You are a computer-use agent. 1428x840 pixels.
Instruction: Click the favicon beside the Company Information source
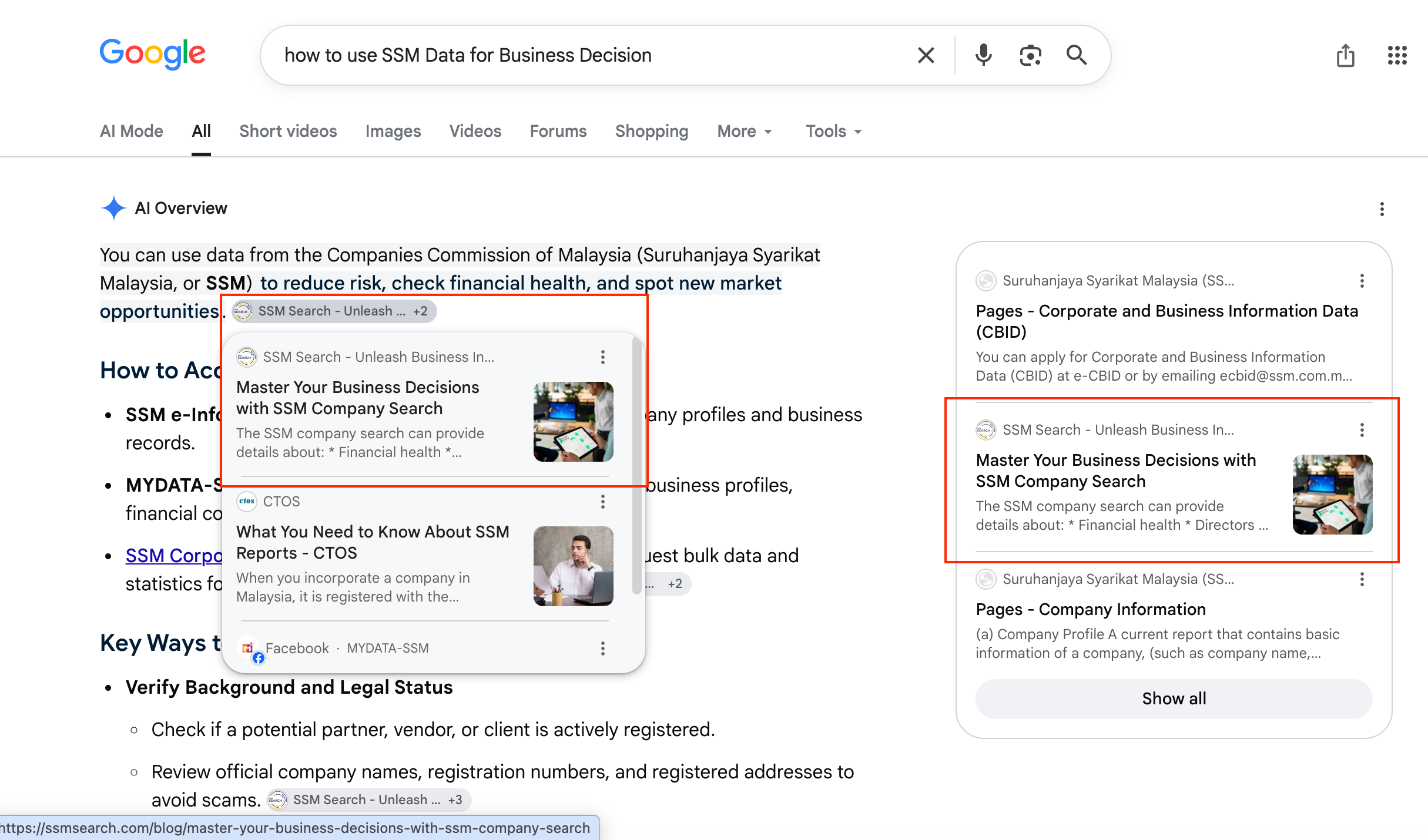point(986,579)
